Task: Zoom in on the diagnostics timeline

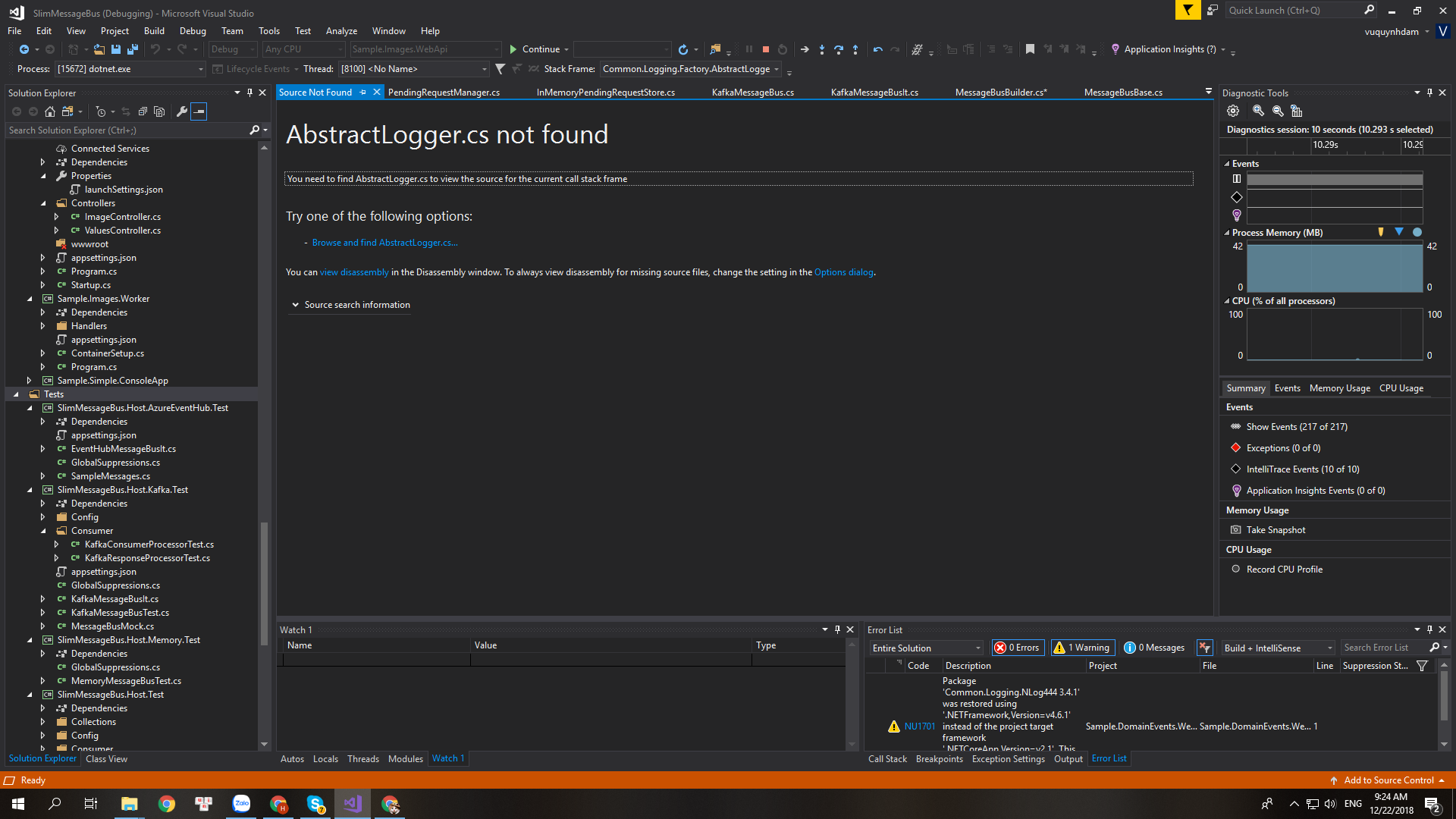Action: pos(1259,111)
